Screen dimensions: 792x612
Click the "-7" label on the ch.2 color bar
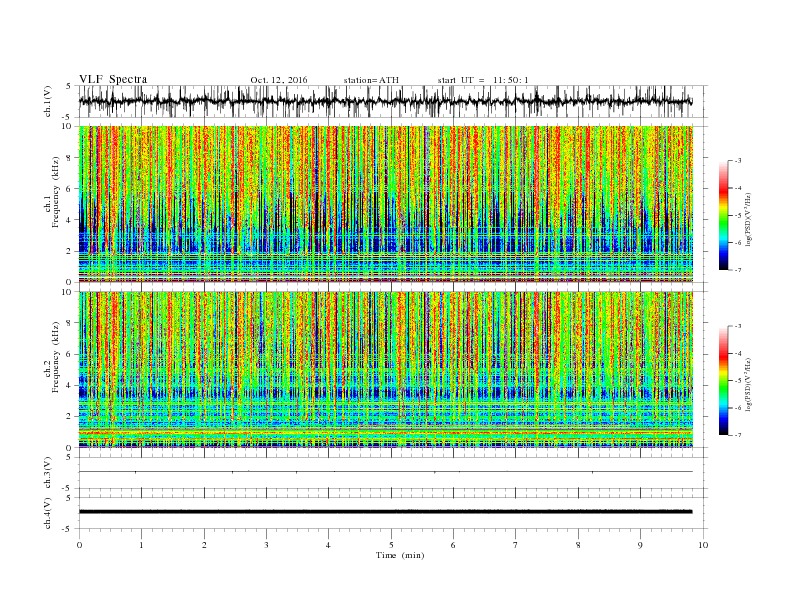pos(737,435)
